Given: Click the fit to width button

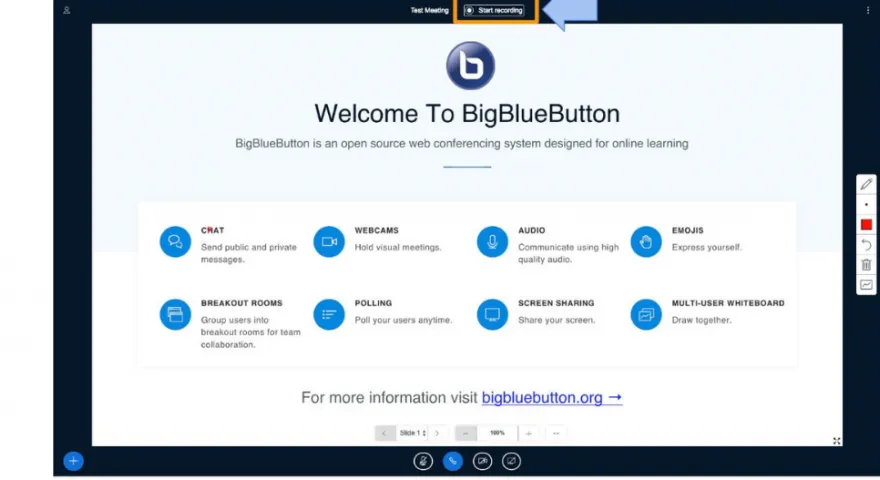Looking at the screenshot, I should pos(556,433).
